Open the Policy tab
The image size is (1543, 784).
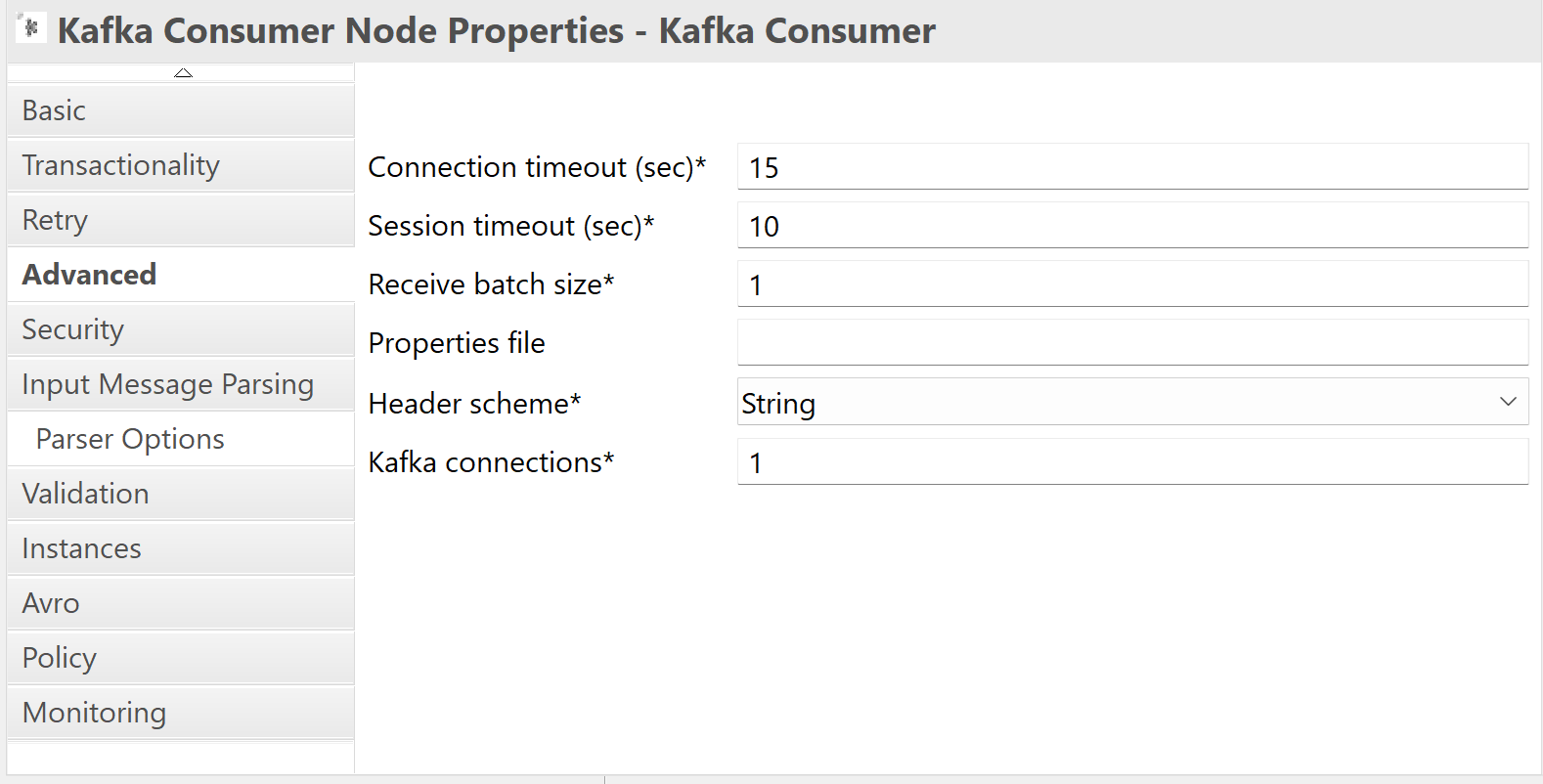181,658
